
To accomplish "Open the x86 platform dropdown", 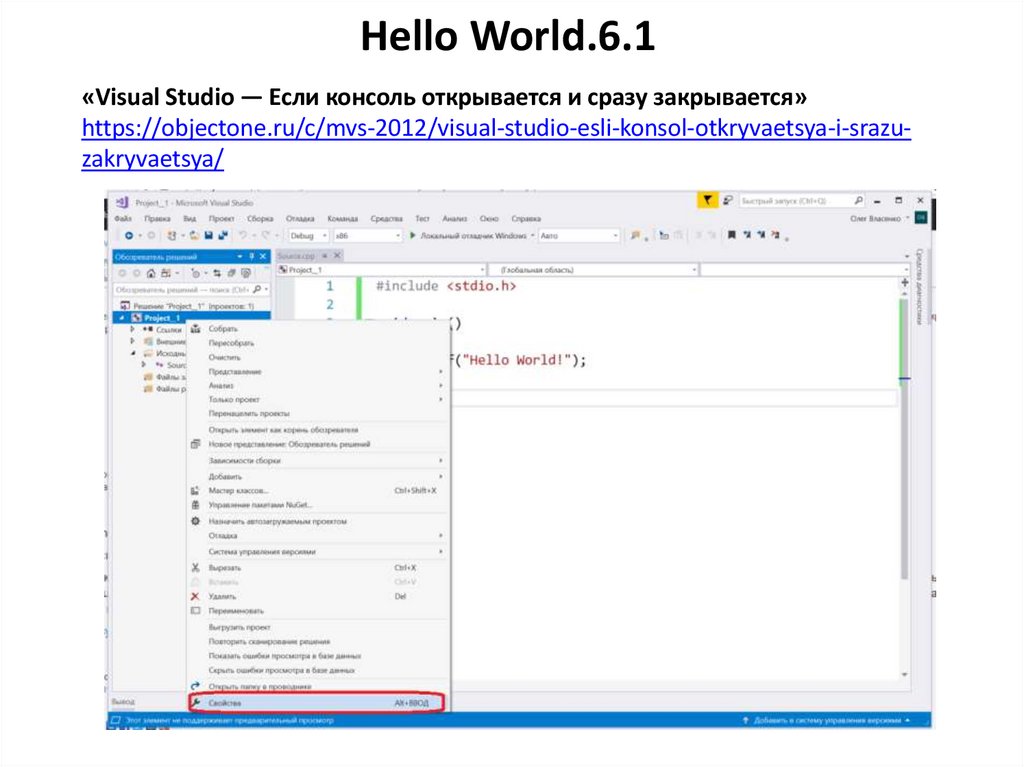I will 367,235.
